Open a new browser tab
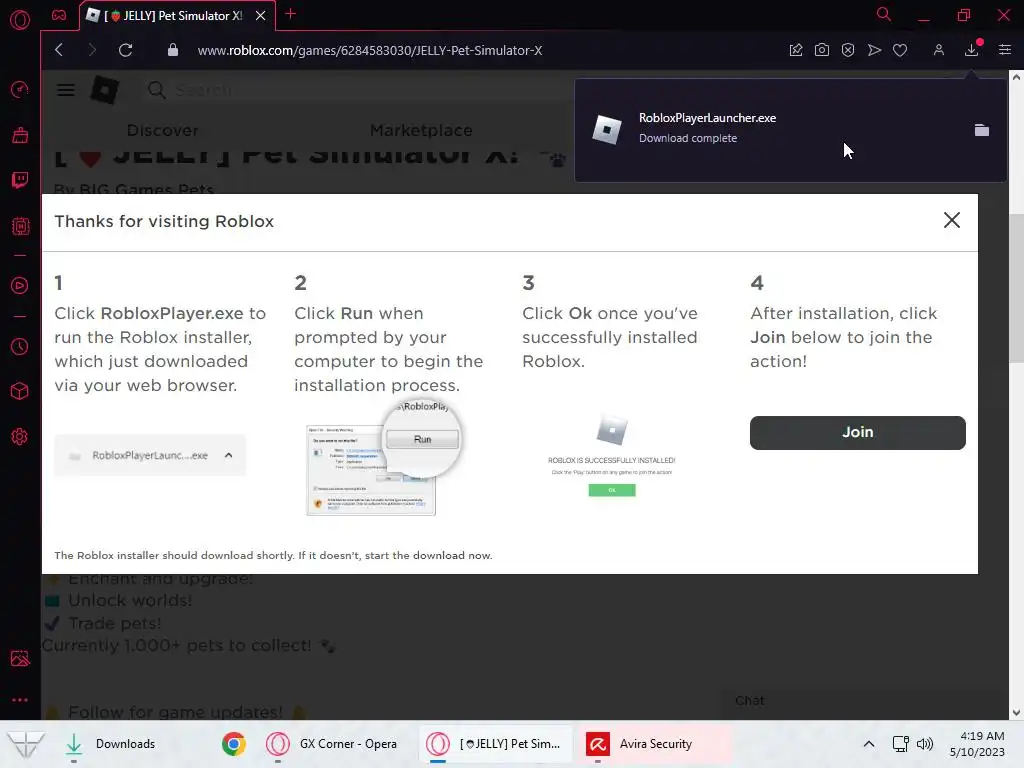This screenshot has width=1024, height=768. pyautogui.click(x=291, y=14)
